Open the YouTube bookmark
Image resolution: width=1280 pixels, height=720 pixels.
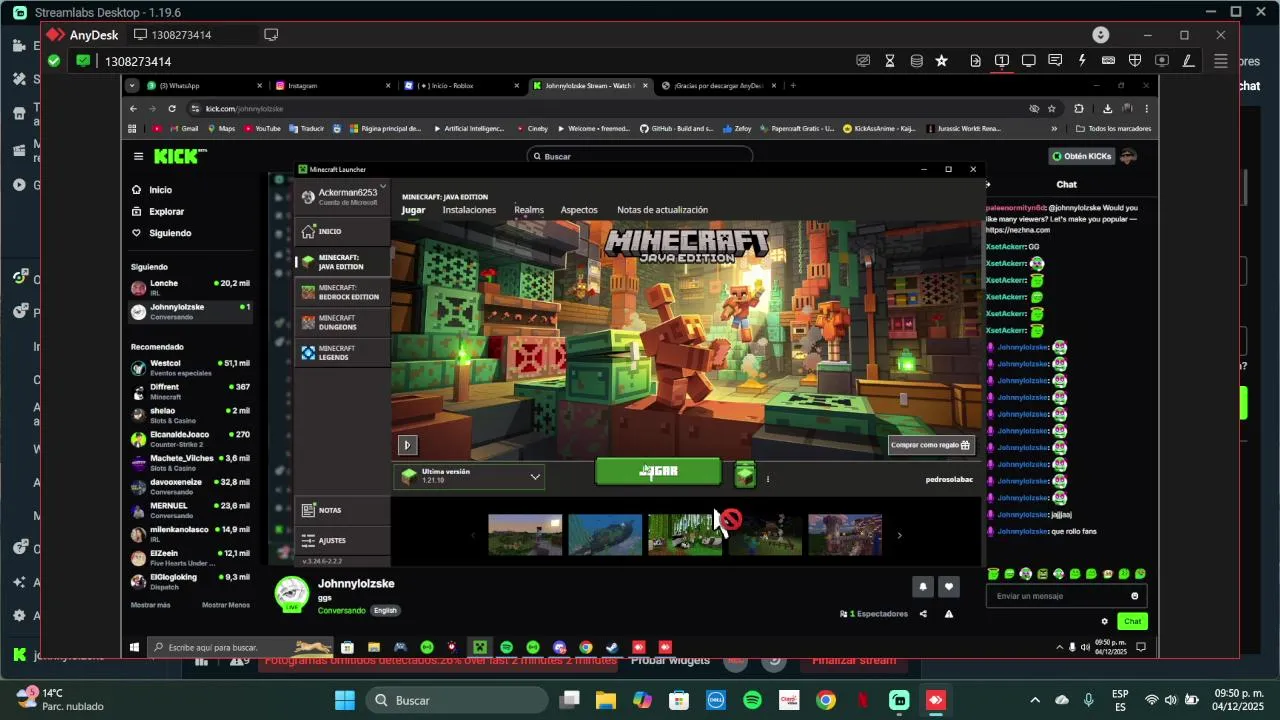pyautogui.click(x=262, y=128)
